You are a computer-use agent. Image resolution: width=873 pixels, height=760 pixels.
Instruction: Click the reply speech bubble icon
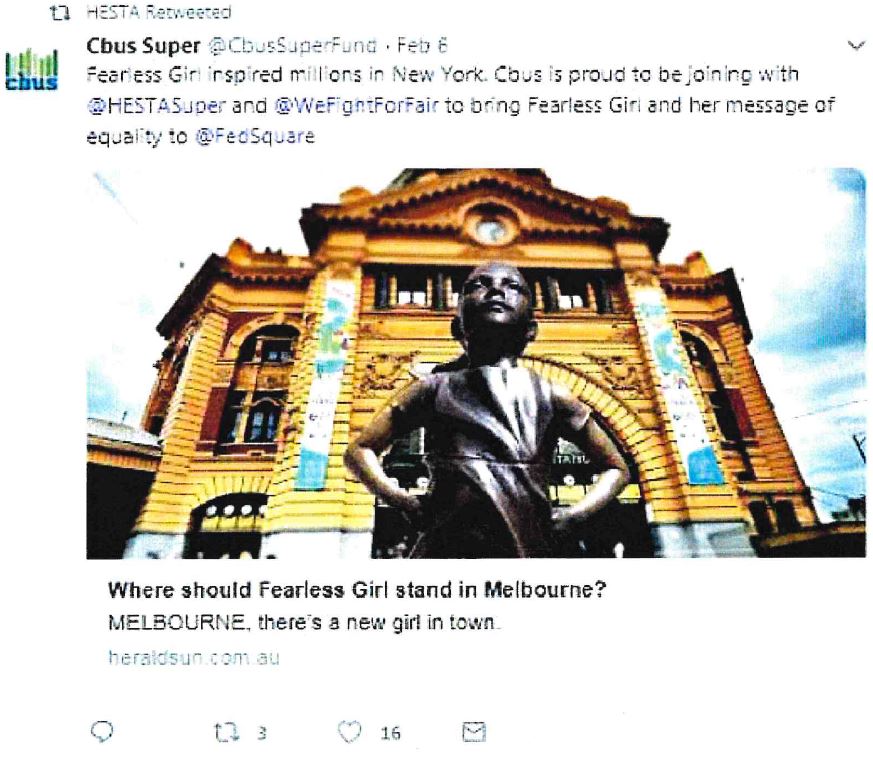(x=102, y=732)
